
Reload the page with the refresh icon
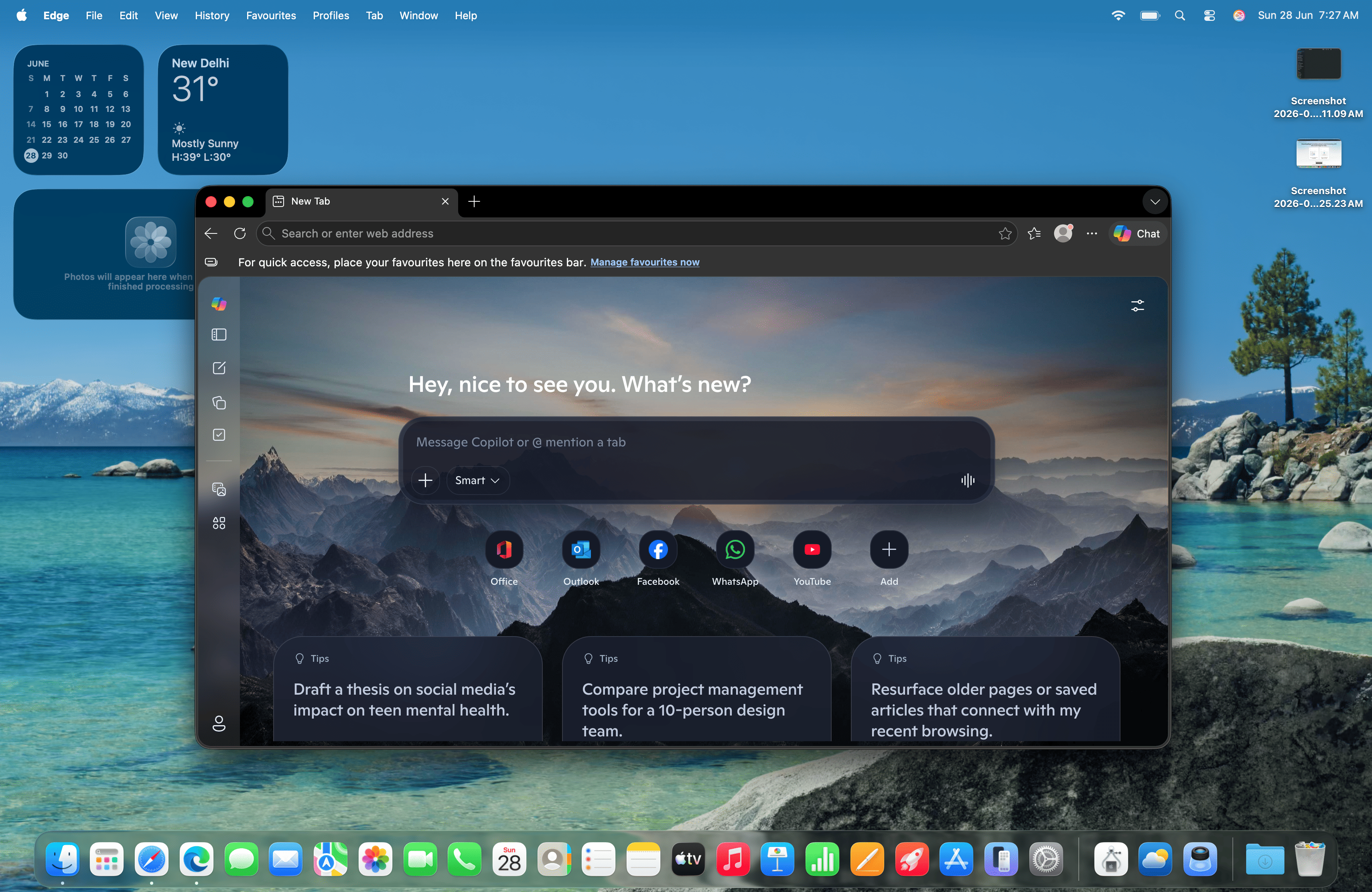(240, 233)
